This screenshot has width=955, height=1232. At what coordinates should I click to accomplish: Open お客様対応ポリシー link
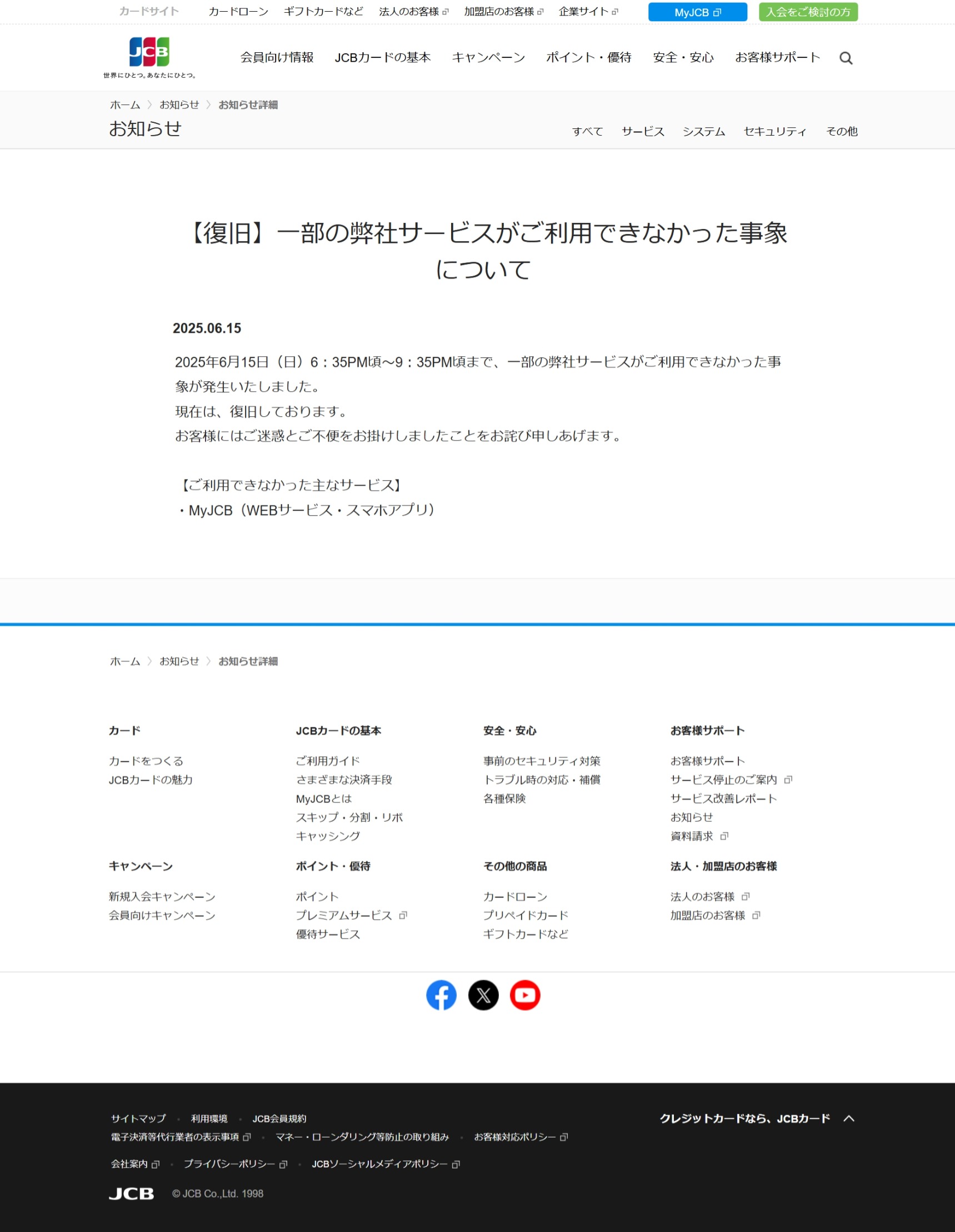coord(521,1137)
